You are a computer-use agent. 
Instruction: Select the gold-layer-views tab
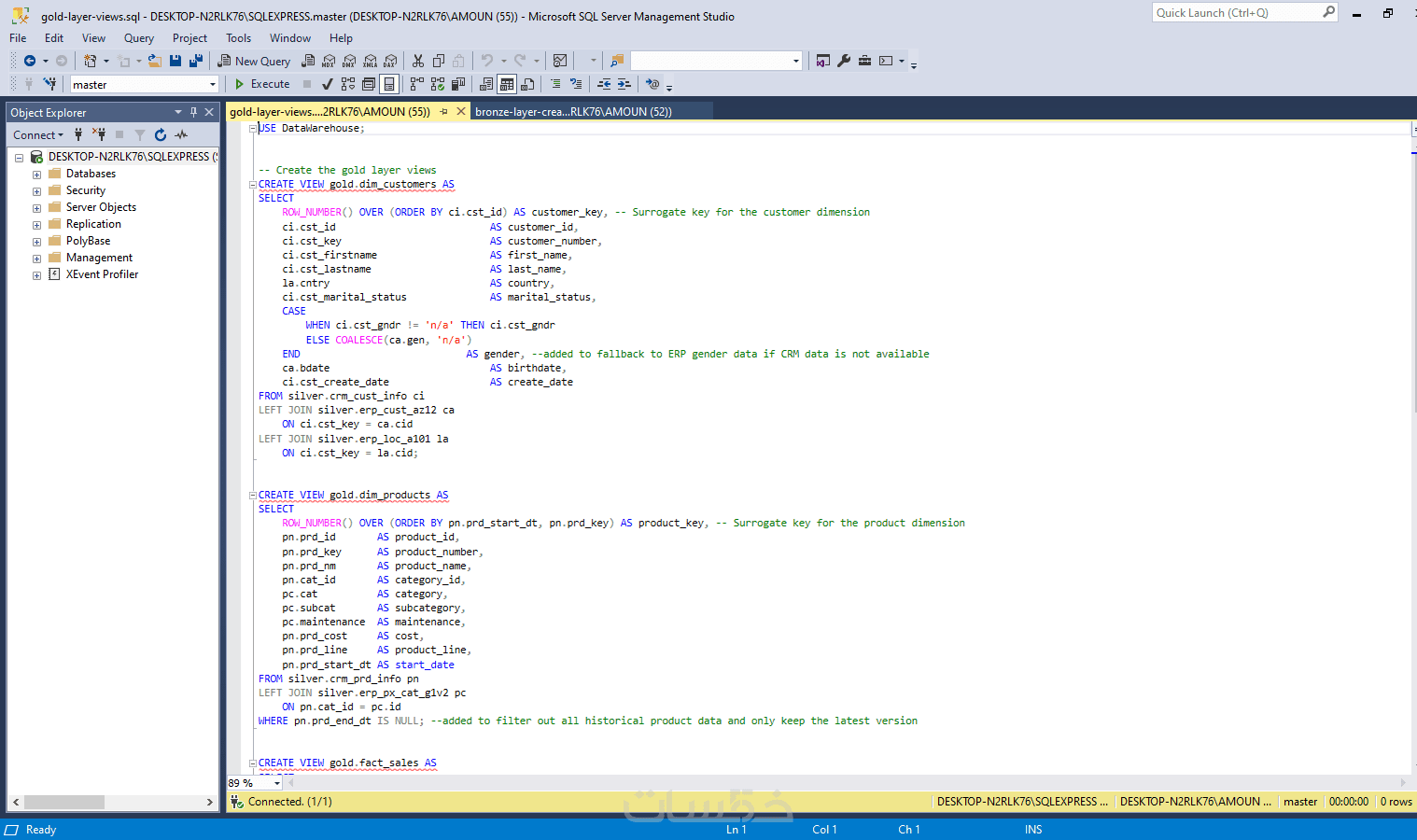[x=330, y=112]
